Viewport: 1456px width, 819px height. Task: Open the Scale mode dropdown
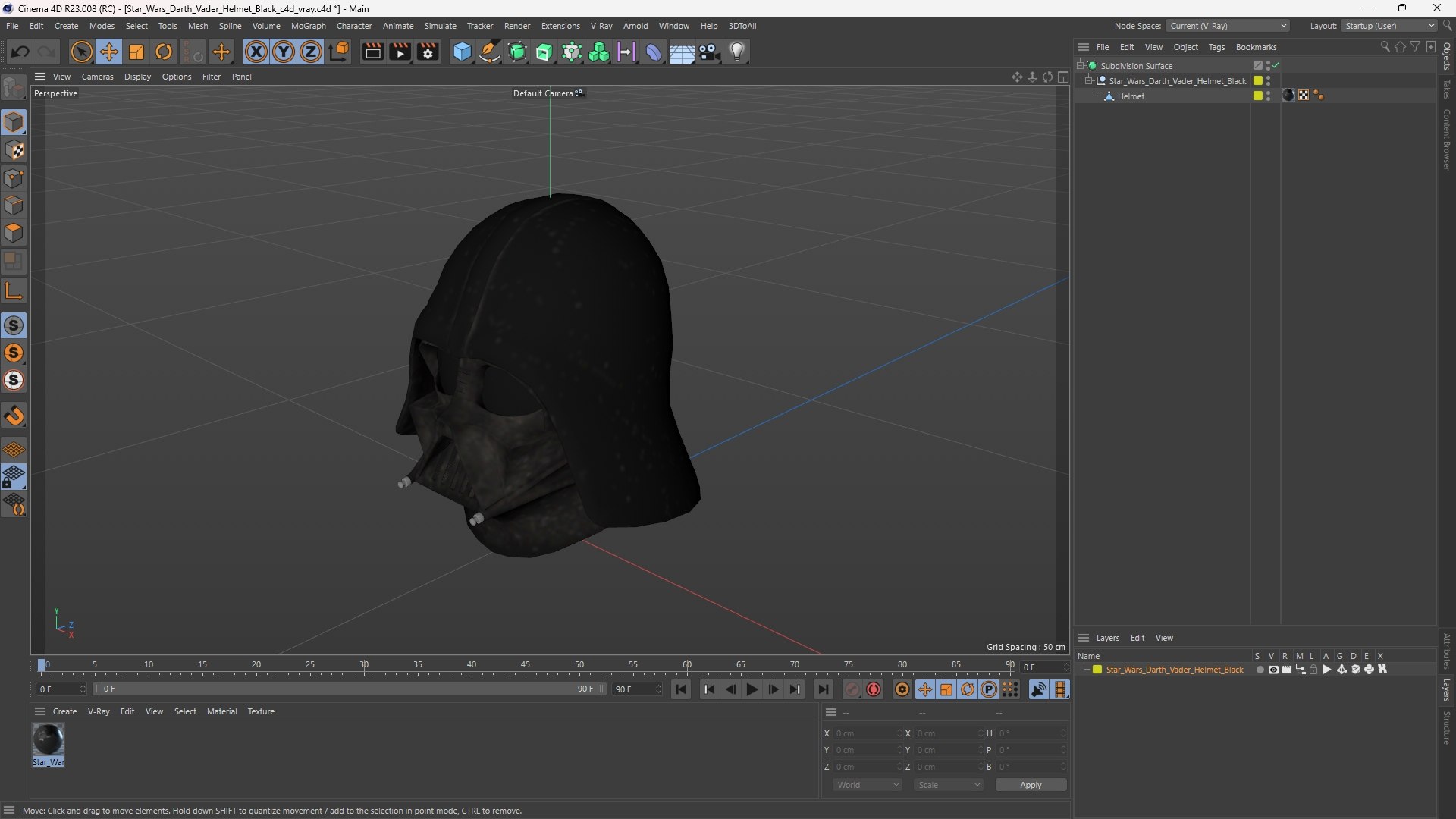tap(949, 785)
